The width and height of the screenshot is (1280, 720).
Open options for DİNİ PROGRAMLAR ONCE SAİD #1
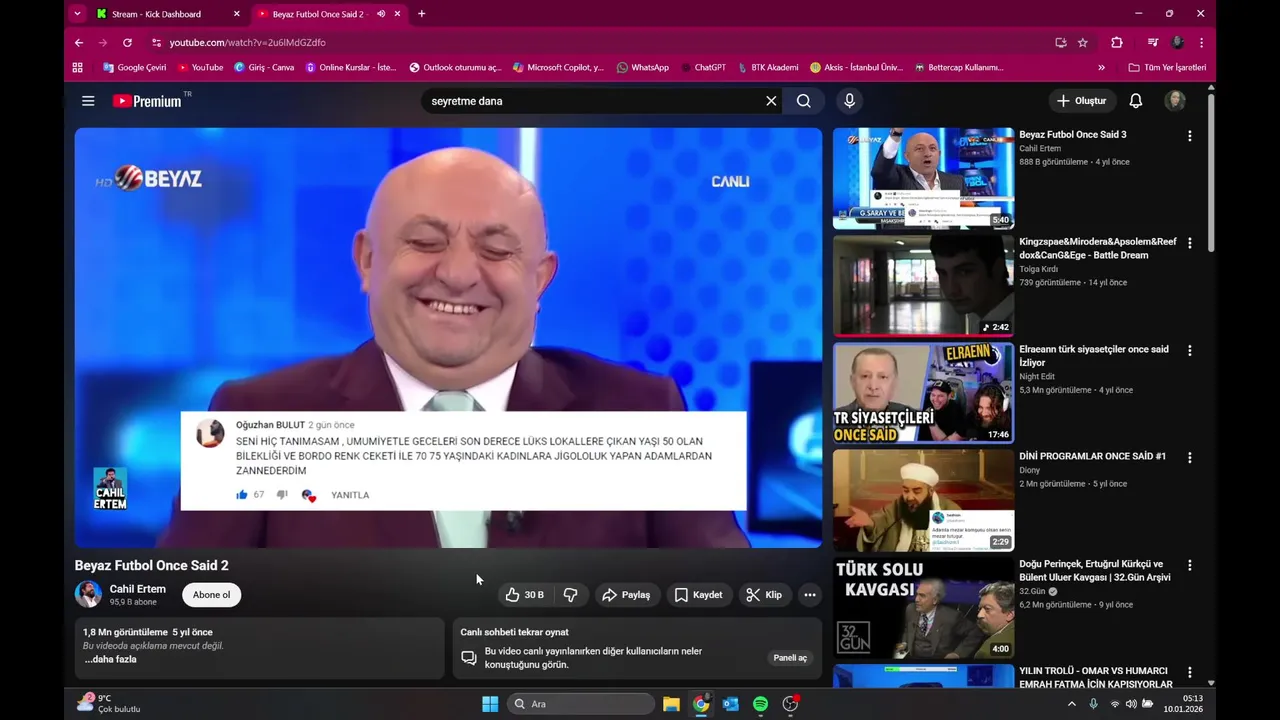1189,458
